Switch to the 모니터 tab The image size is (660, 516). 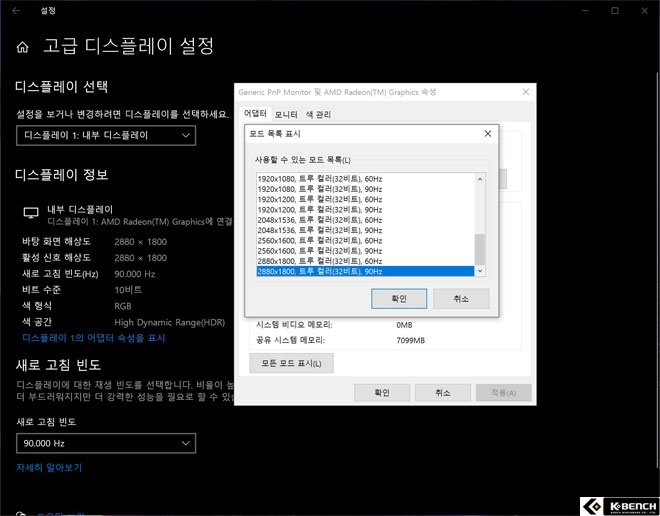[x=286, y=114]
